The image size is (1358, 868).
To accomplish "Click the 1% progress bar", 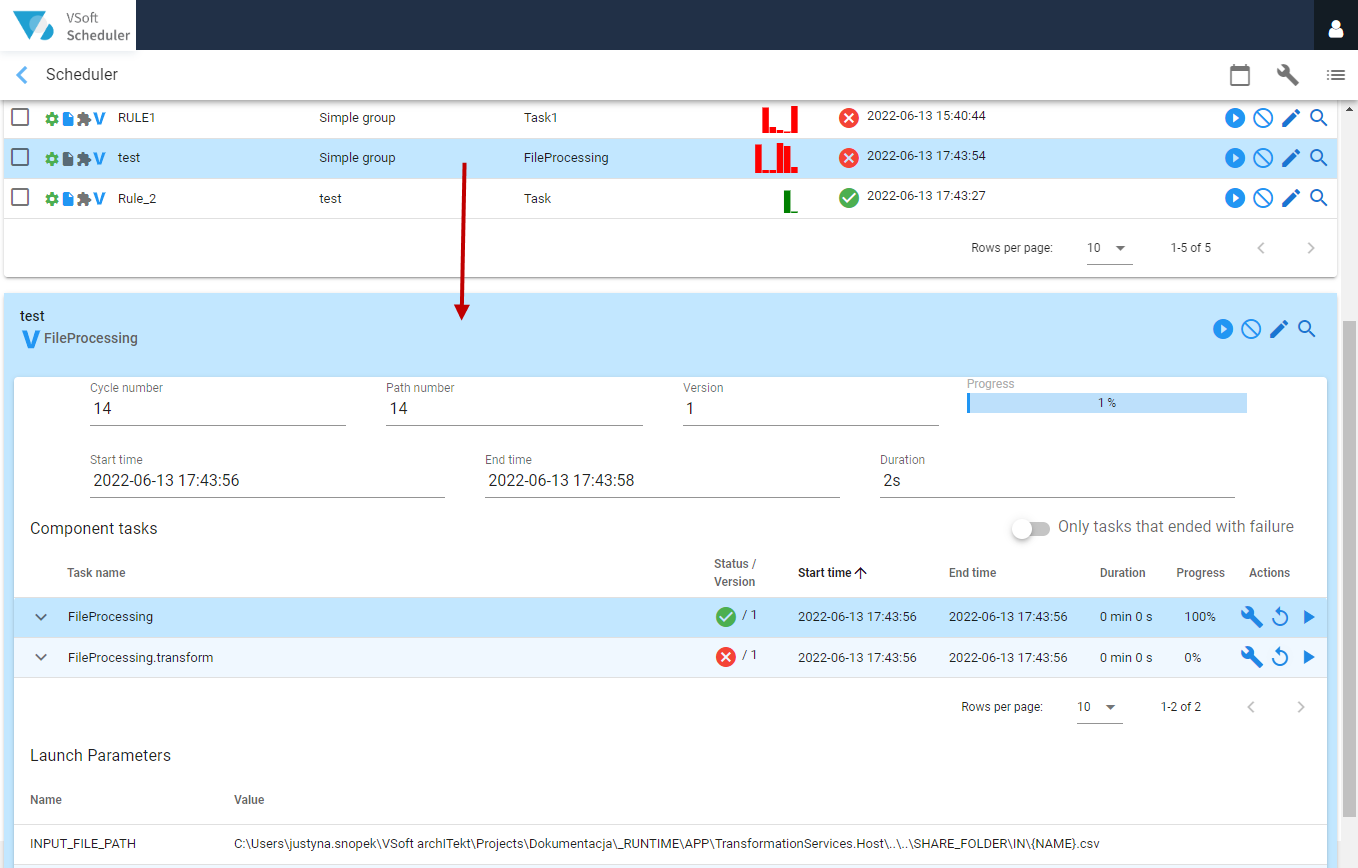I will [x=1106, y=403].
